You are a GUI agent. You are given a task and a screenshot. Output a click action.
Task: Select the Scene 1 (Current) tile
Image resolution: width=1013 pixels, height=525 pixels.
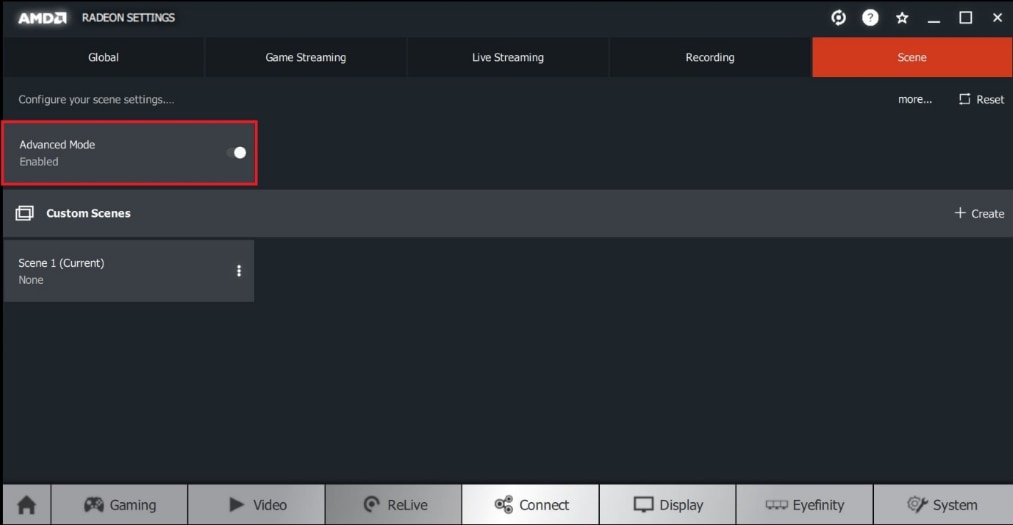point(110,271)
